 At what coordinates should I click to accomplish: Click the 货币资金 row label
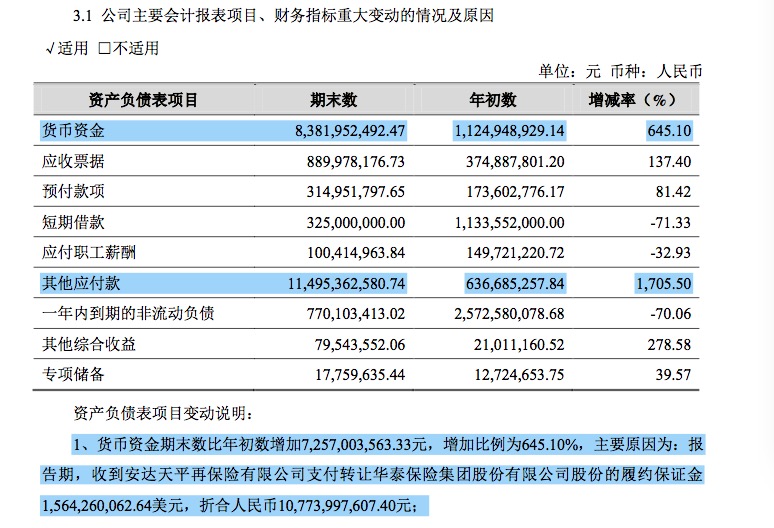pyautogui.click(x=73, y=131)
